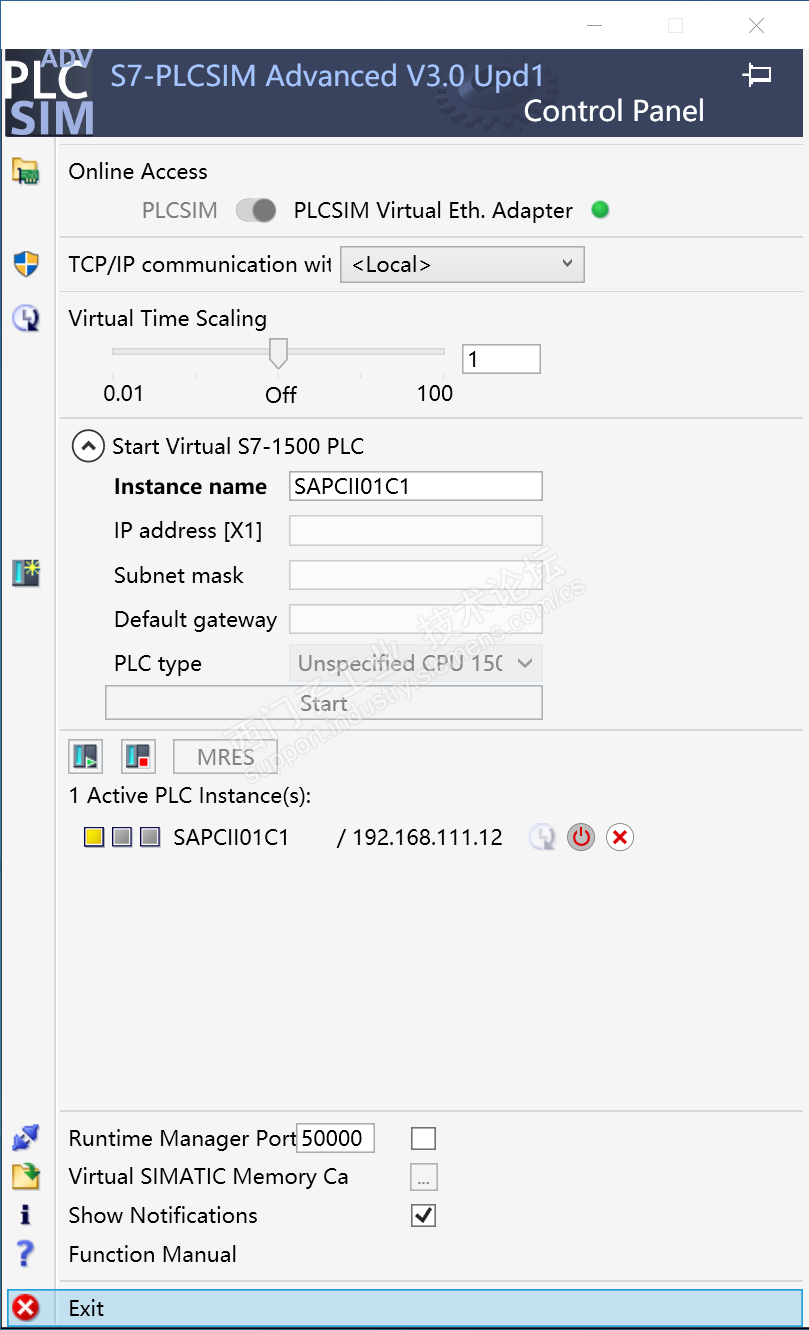Open the Function Manual entry
The width and height of the screenshot is (809, 1330).
pyautogui.click(x=153, y=1254)
